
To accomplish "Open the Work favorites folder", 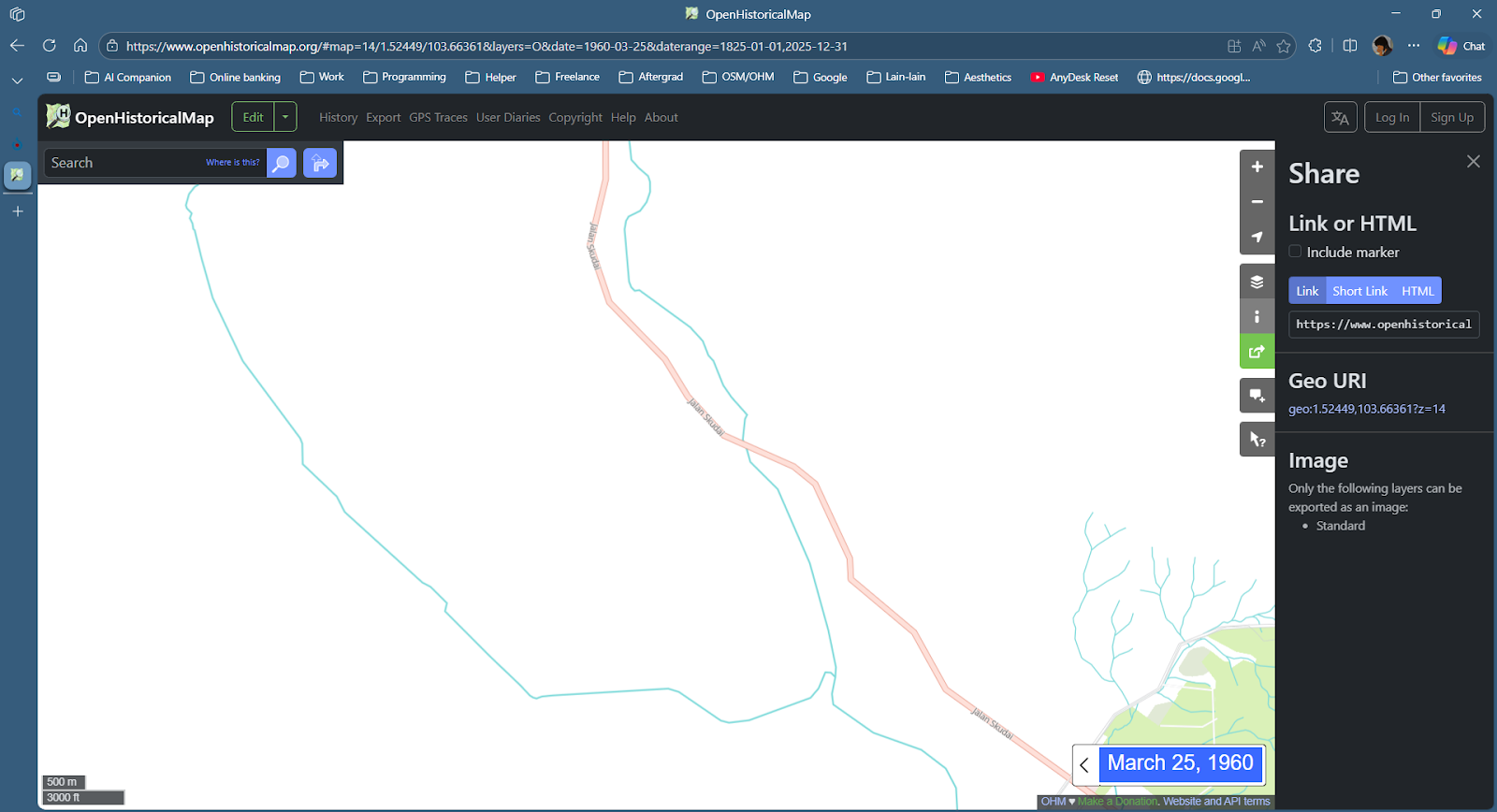I will click(x=322, y=78).
